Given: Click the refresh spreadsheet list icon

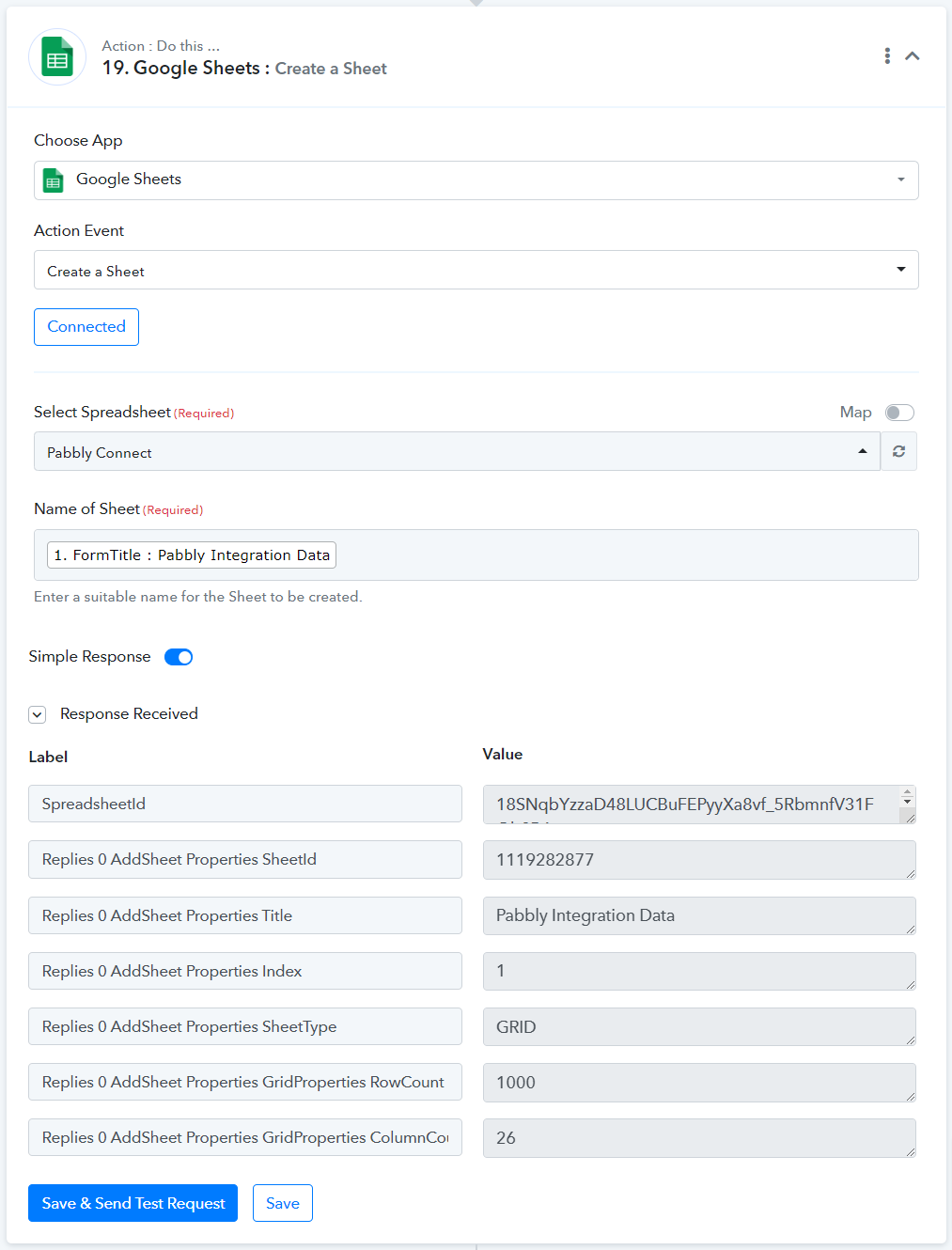Looking at the screenshot, I should pos(898,451).
